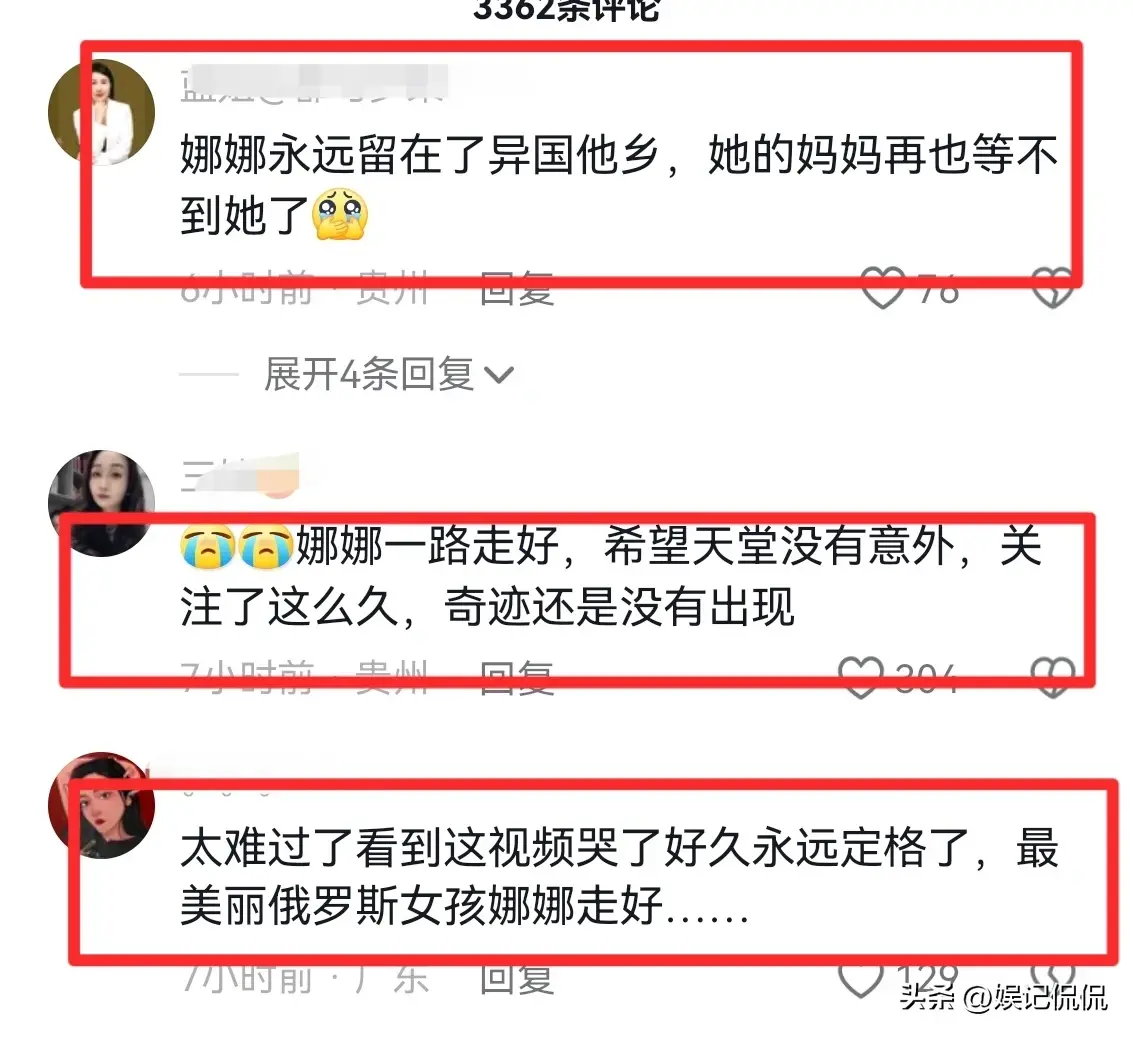Like the first comment showing 76 likes
This screenshot has width=1133, height=1037.
coord(883,287)
